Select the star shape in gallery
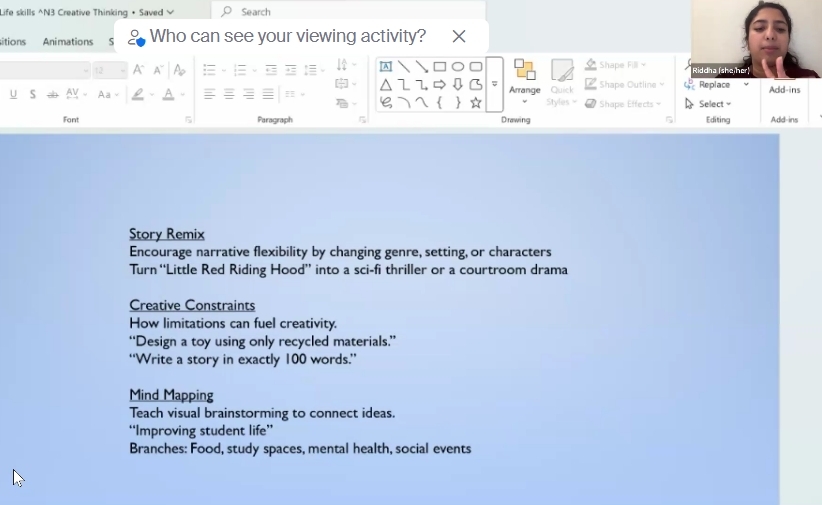Screen dimensions: 822x505 [475, 102]
